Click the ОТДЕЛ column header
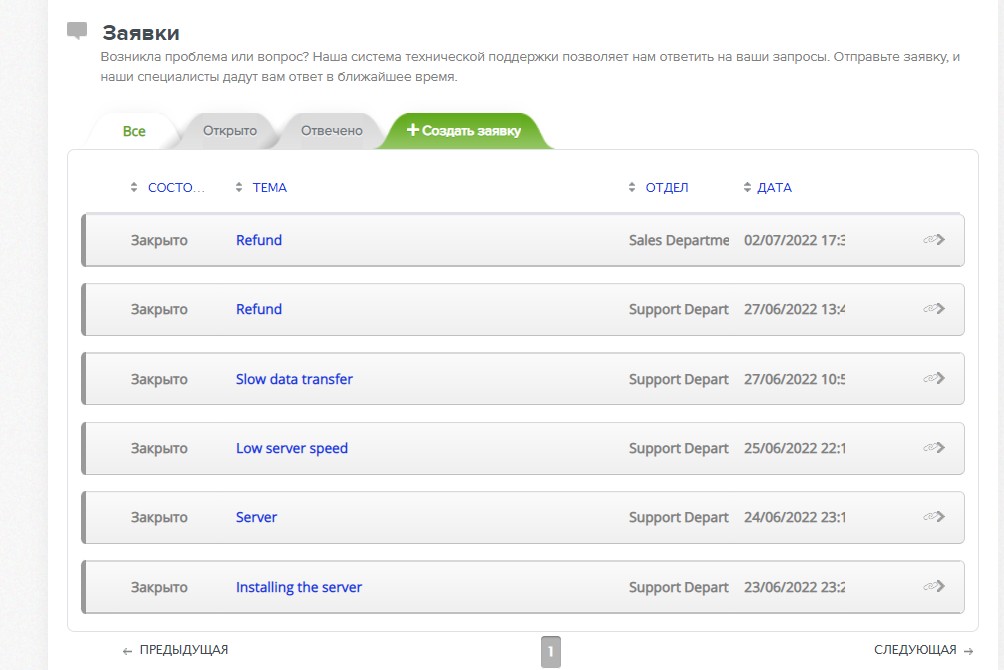 (x=667, y=188)
